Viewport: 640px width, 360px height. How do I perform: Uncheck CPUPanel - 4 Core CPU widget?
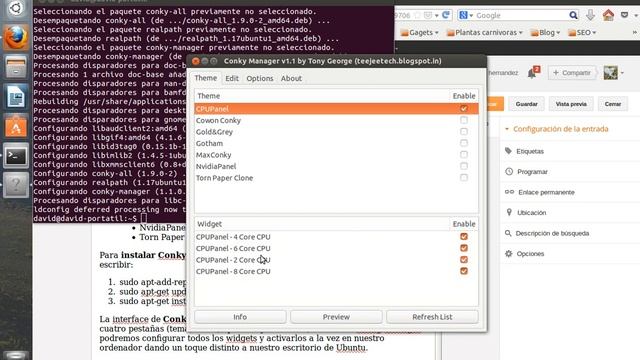(x=464, y=236)
